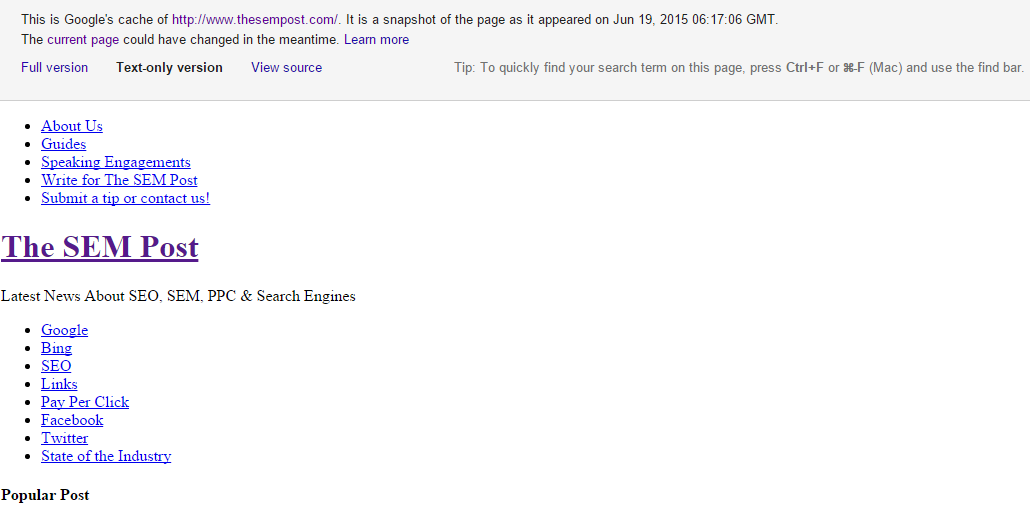
Task: Open the thesempost.com cached URL link
Action: (255, 19)
